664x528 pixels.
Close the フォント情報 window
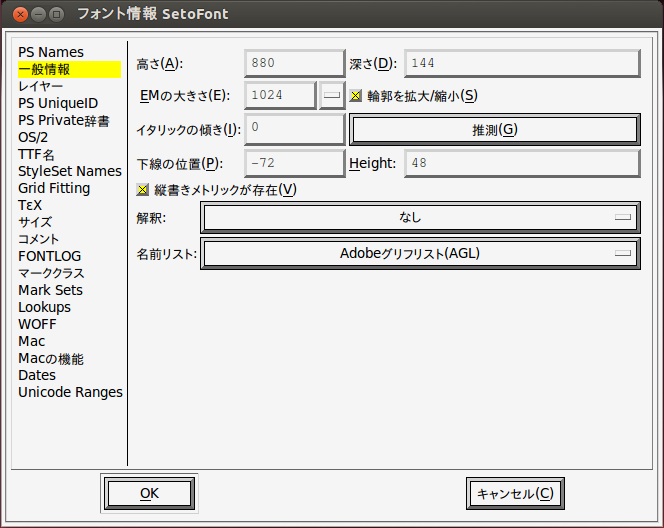tap(20, 15)
